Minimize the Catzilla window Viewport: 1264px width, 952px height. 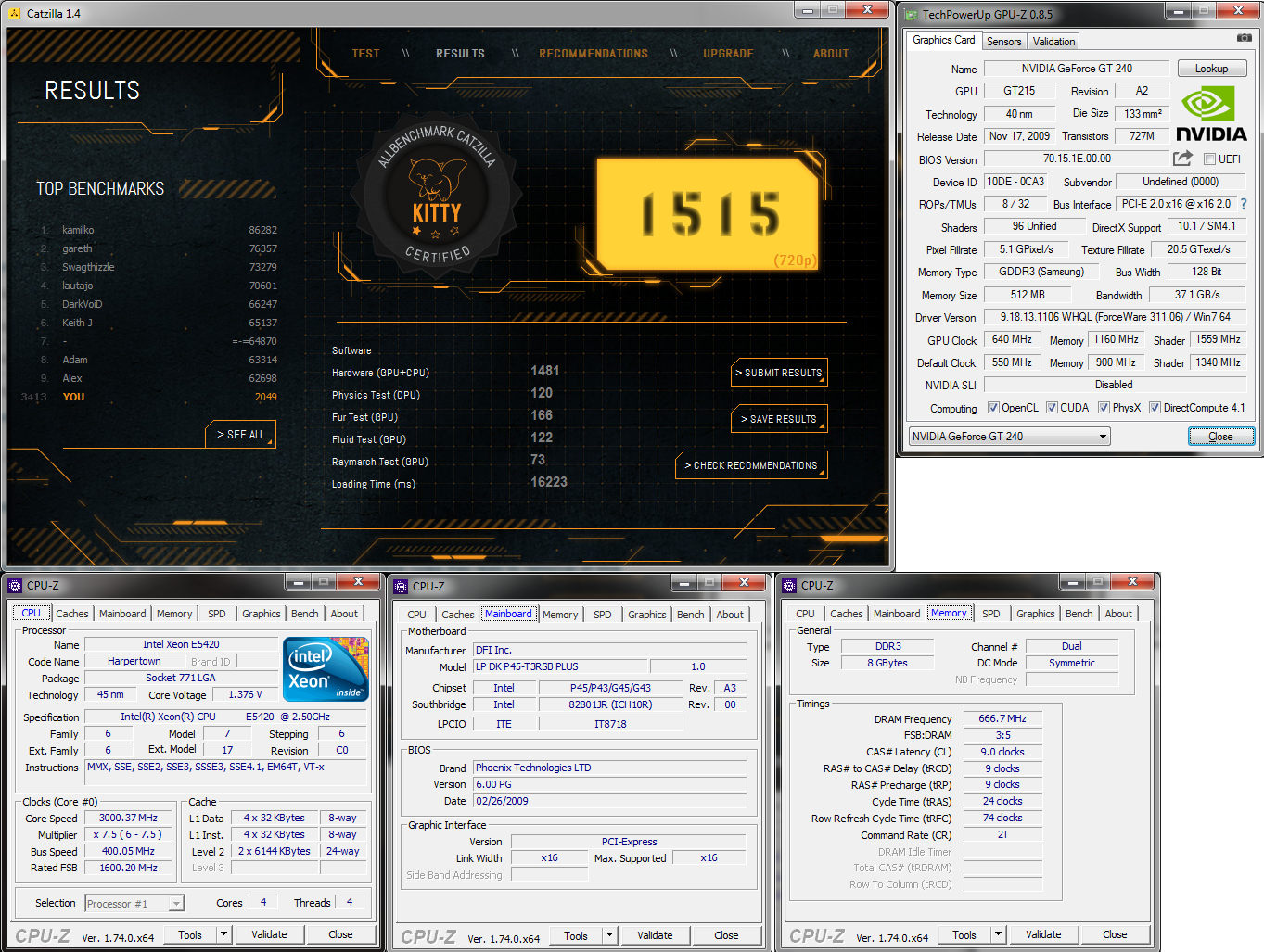[x=807, y=10]
